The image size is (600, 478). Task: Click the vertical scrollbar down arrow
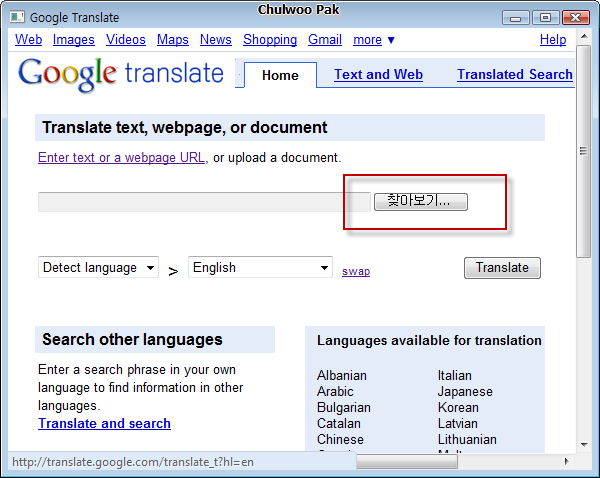[x=584, y=444]
